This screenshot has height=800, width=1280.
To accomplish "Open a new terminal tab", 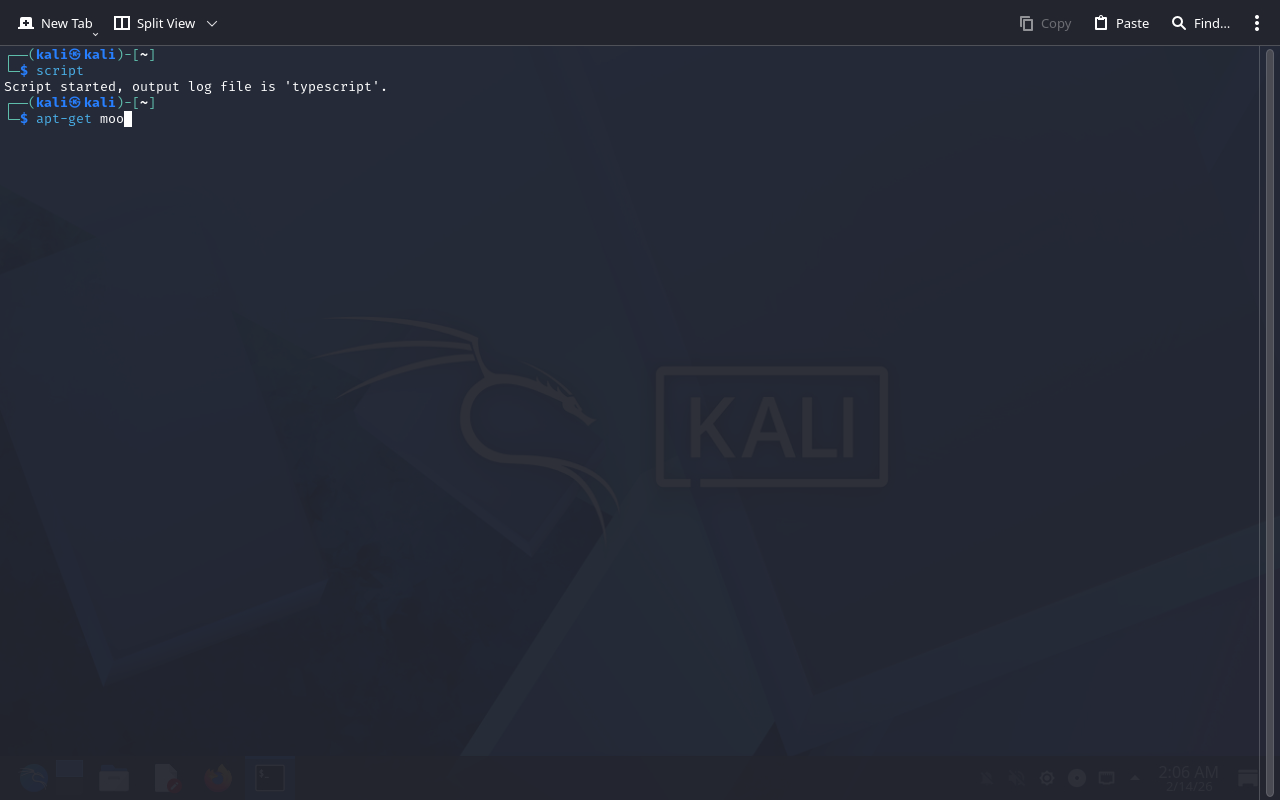I will coord(55,23).
